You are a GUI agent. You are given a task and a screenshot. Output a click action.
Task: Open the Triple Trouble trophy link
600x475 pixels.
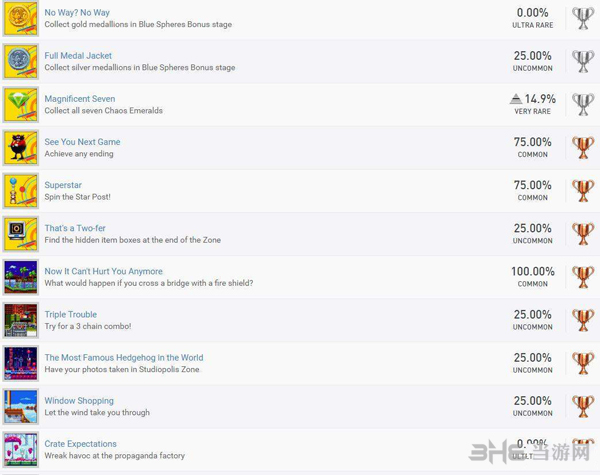point(71,315)
